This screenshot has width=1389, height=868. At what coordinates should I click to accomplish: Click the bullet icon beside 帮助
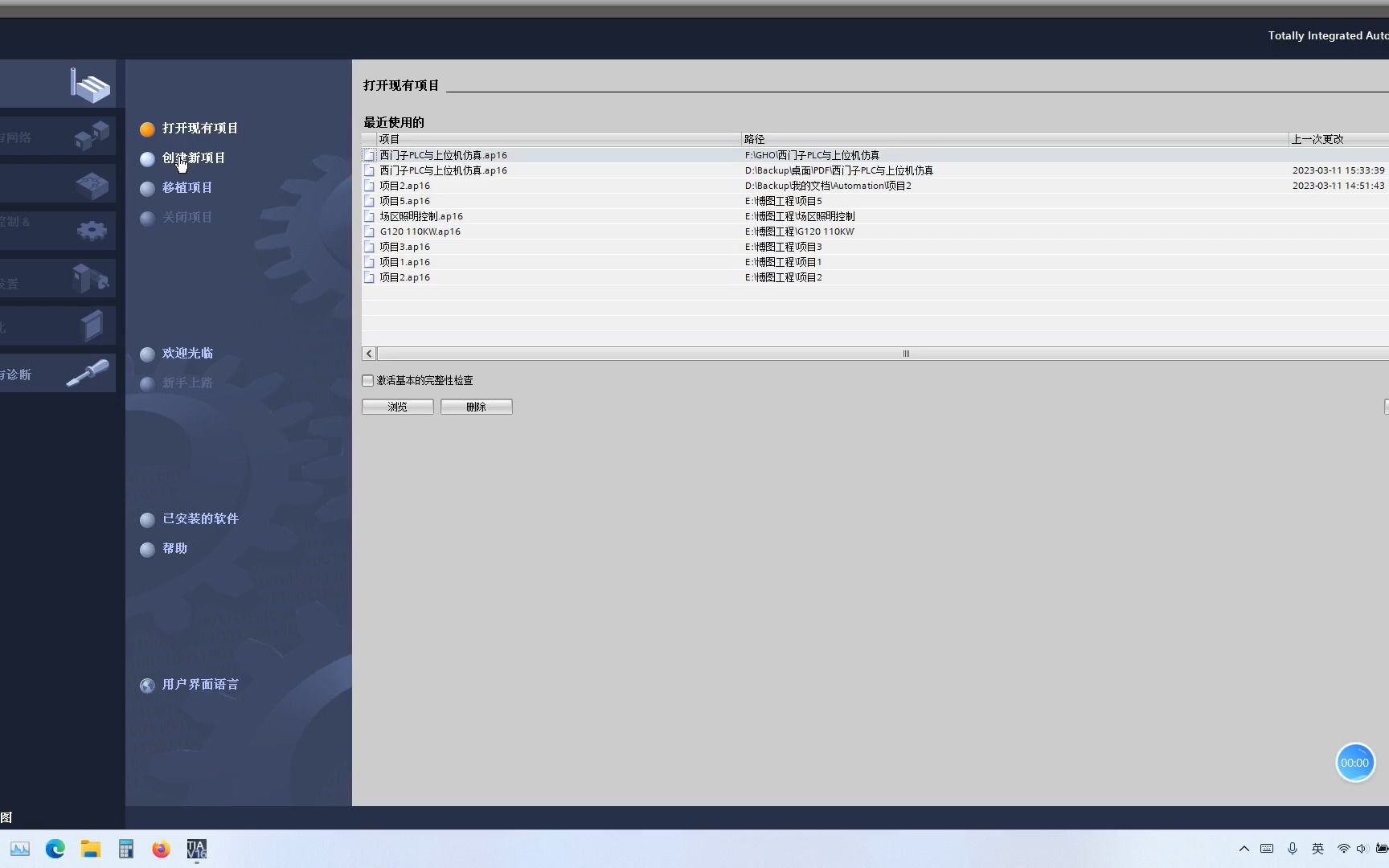[147, 550]
